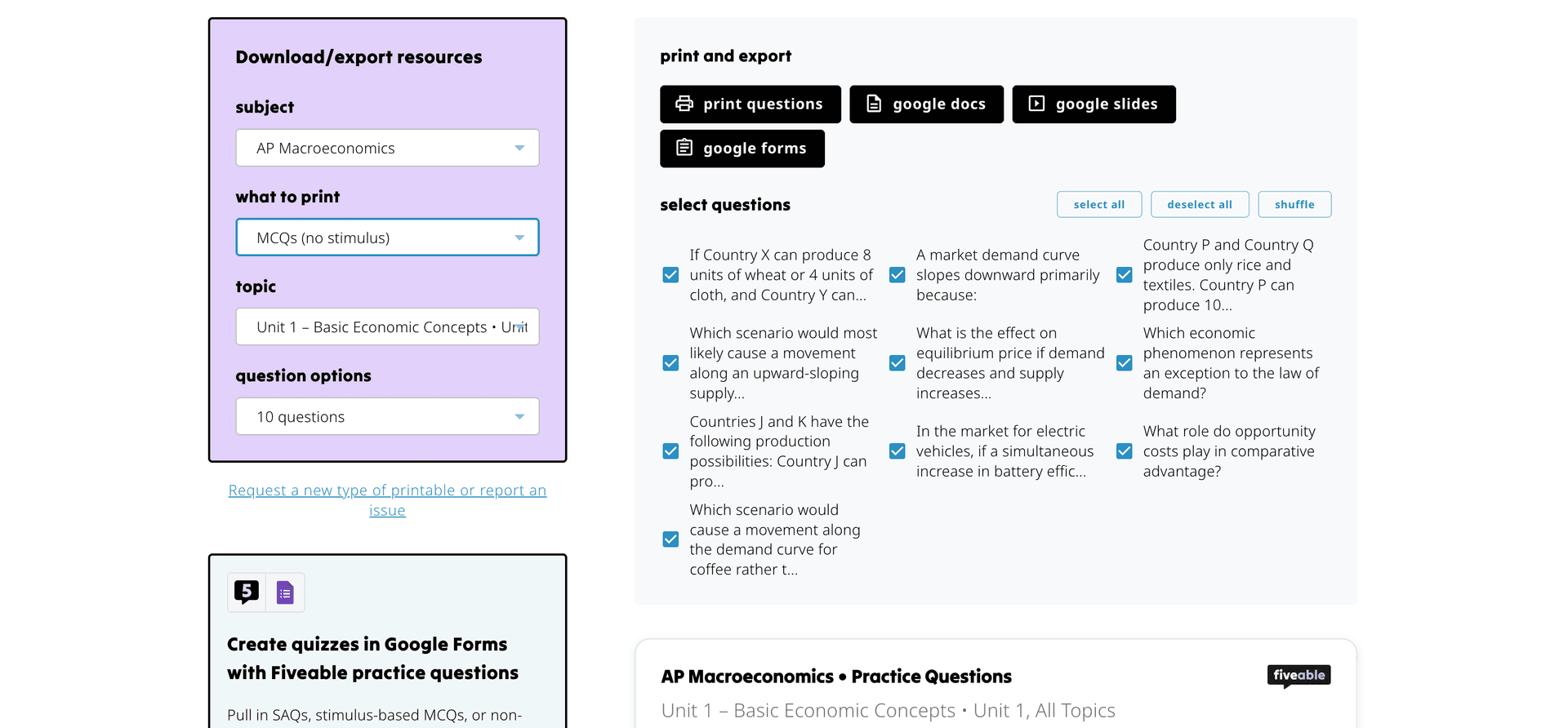Click the fiveable logo badge near Practice Questions
This screenshot has width=1568, height=728.
(1298, 675)
